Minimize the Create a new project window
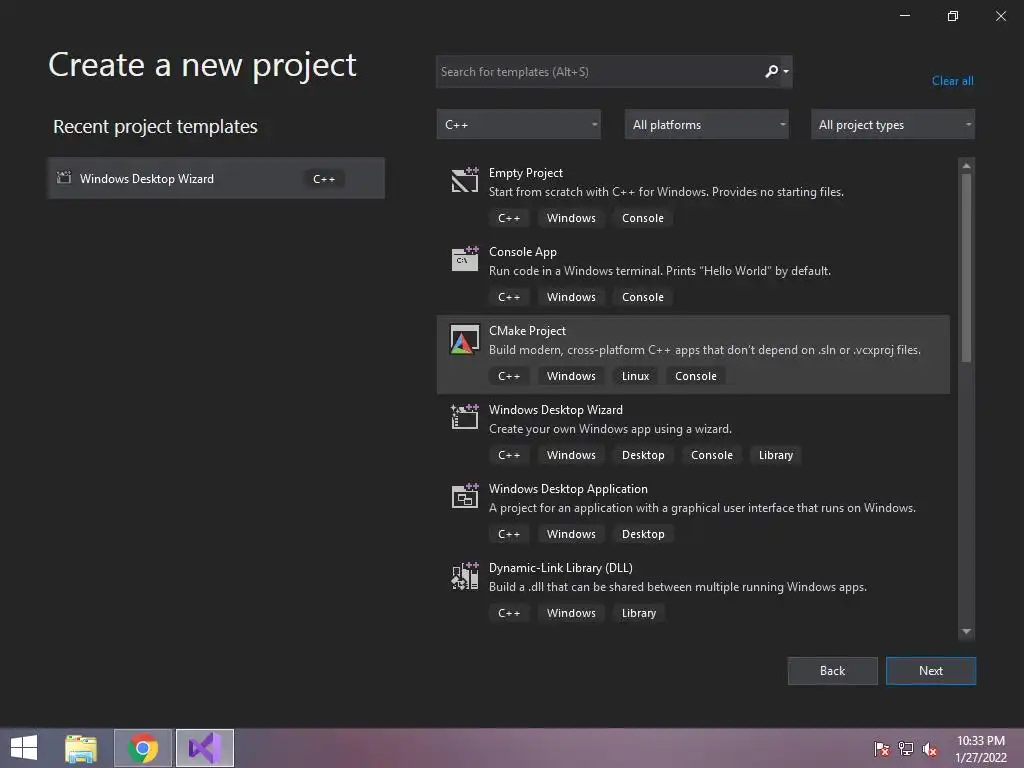 pyautogui.click(x=904, y=16)
